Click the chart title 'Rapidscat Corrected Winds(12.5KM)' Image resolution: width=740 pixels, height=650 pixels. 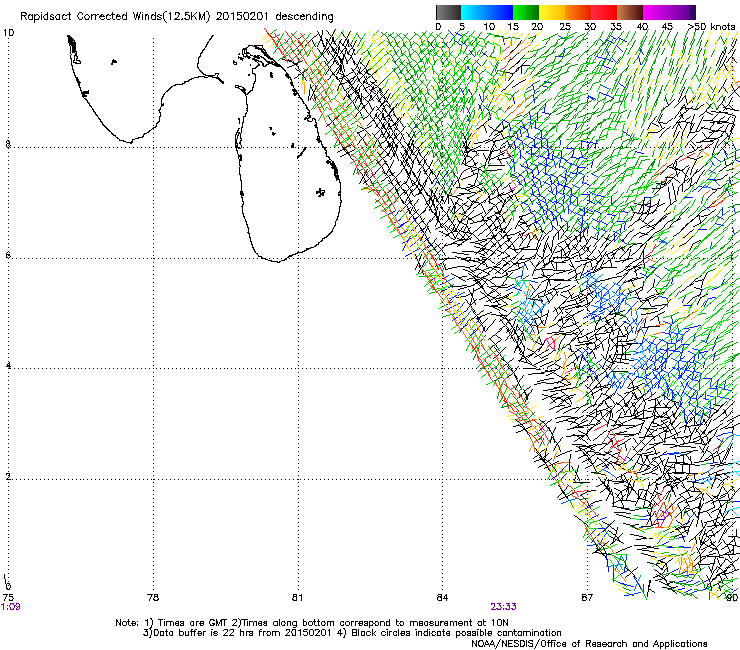pos(115,17)
